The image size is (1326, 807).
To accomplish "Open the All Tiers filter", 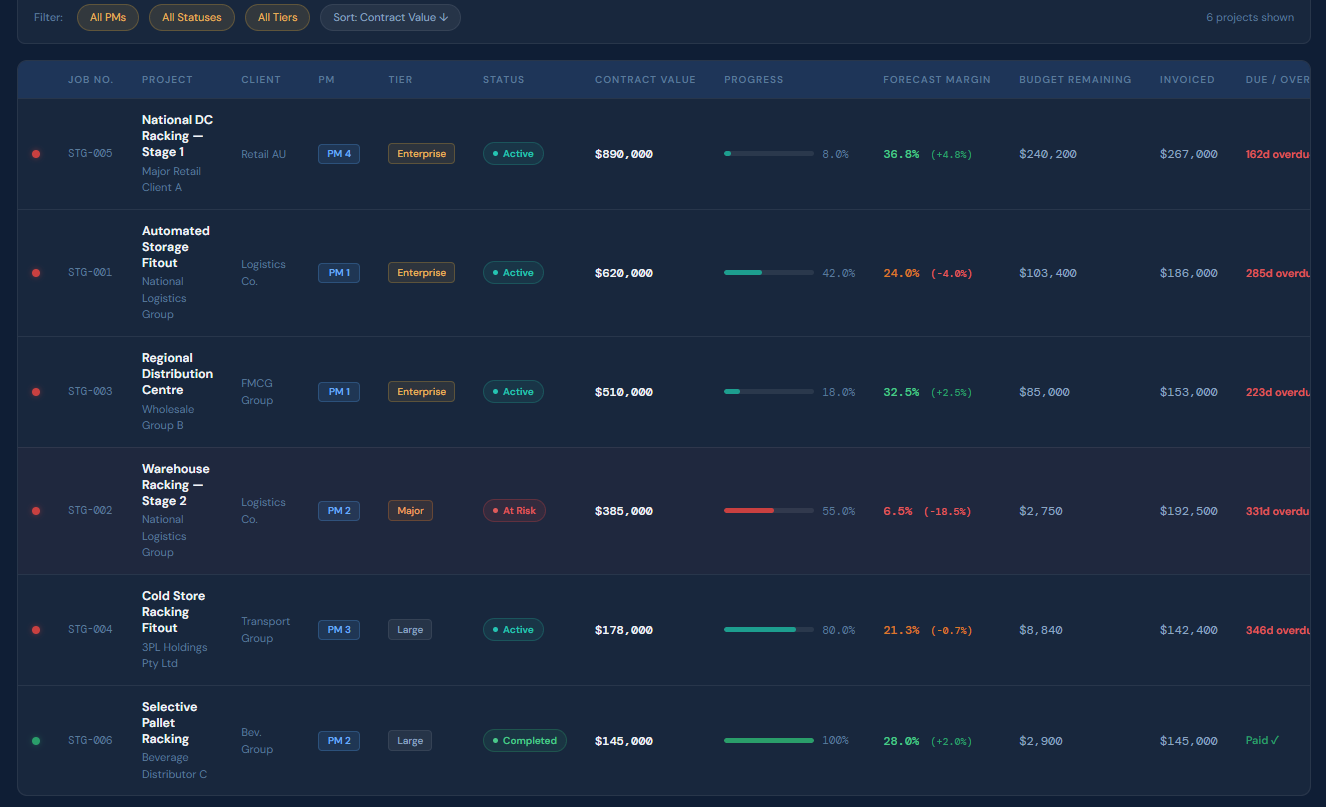I will tap(277, 17).
